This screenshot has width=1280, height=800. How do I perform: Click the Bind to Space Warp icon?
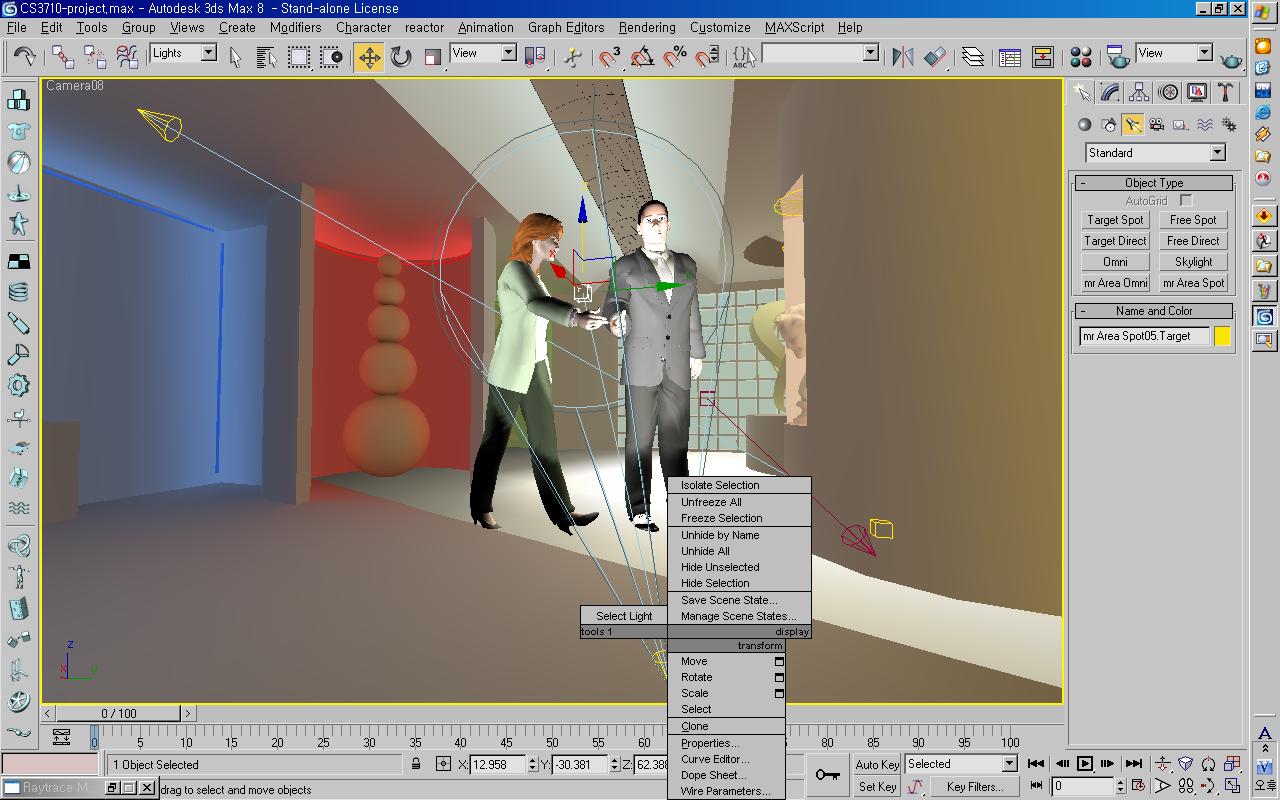point(126,56)
